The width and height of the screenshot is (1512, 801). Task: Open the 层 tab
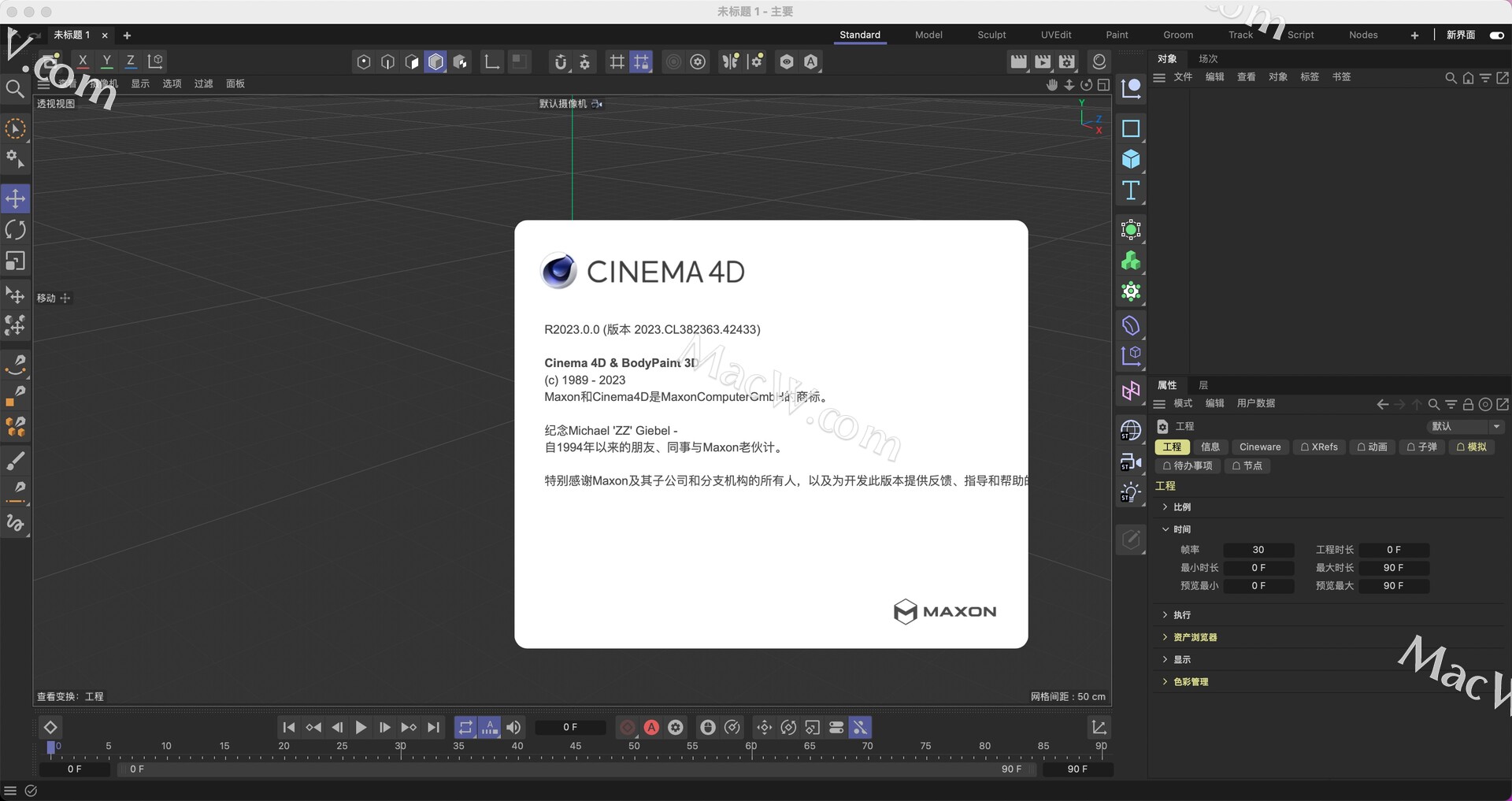tap(1203, 385)
